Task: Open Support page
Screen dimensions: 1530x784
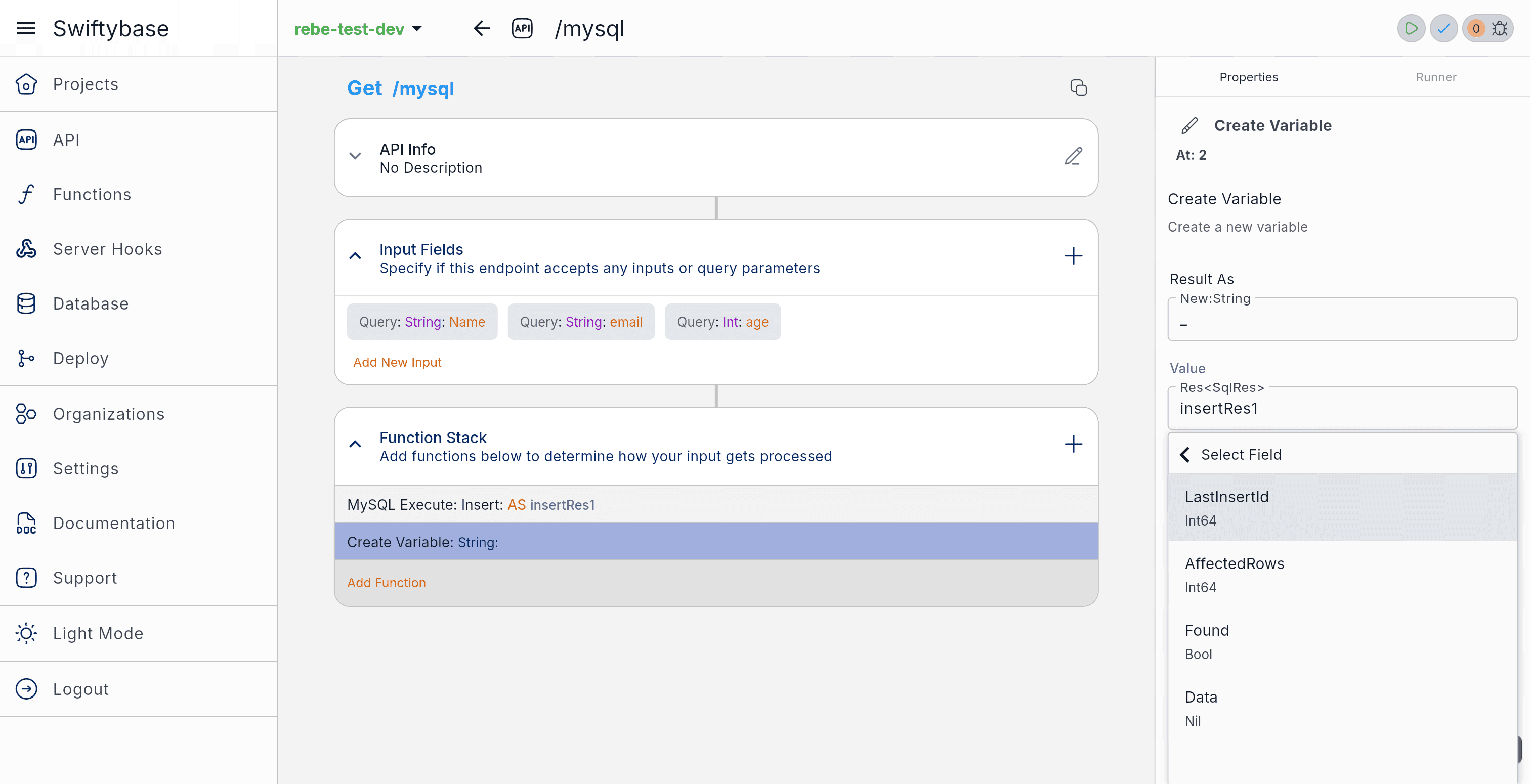Action: click(x=139, y=578)
